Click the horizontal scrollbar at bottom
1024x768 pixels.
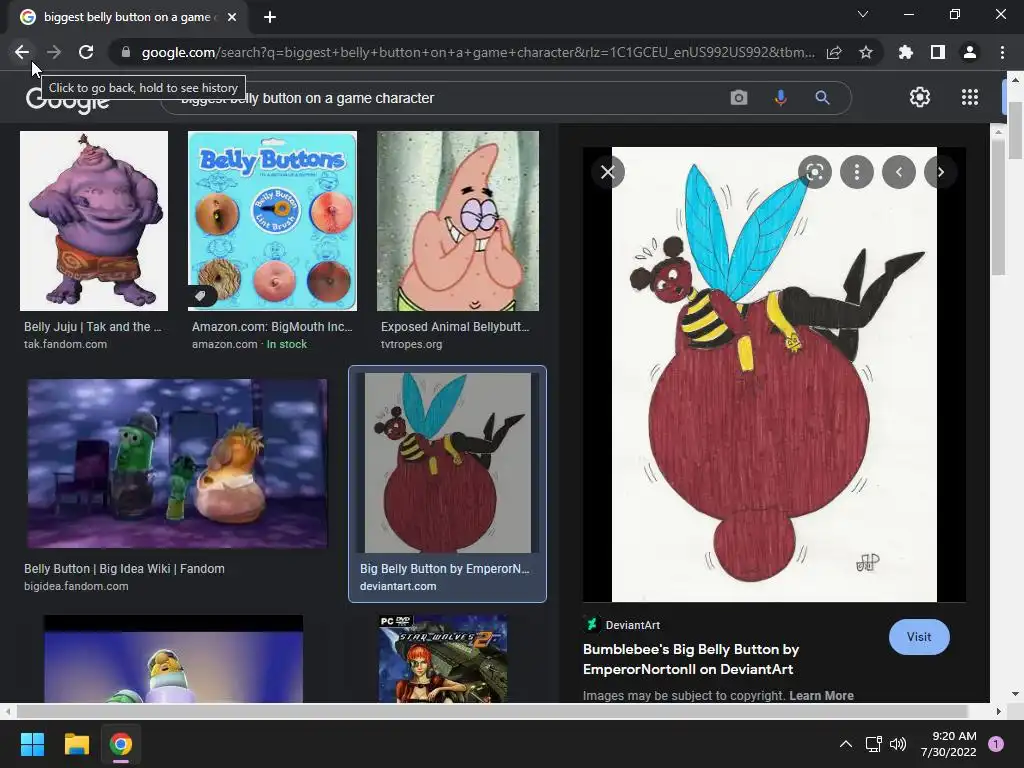(491, 711)
